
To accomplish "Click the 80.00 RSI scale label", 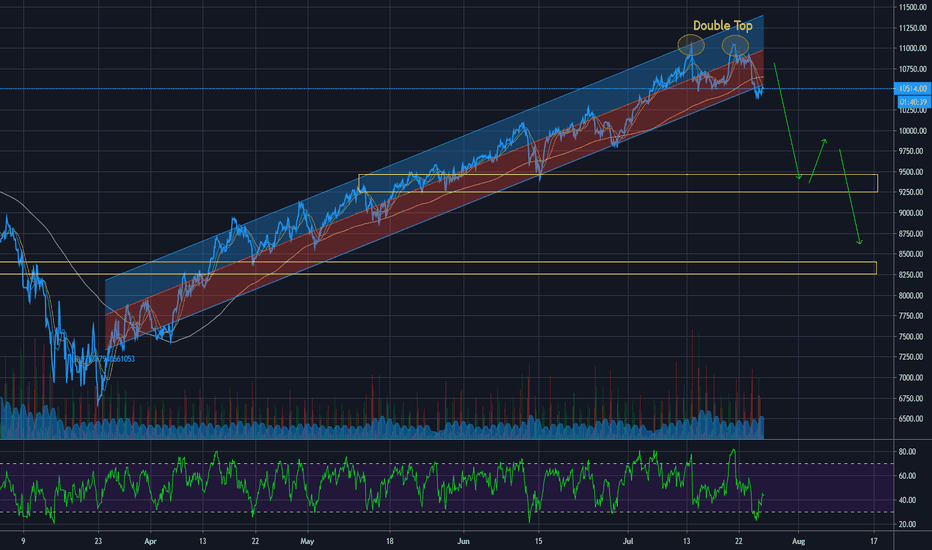I will point(907,452).
